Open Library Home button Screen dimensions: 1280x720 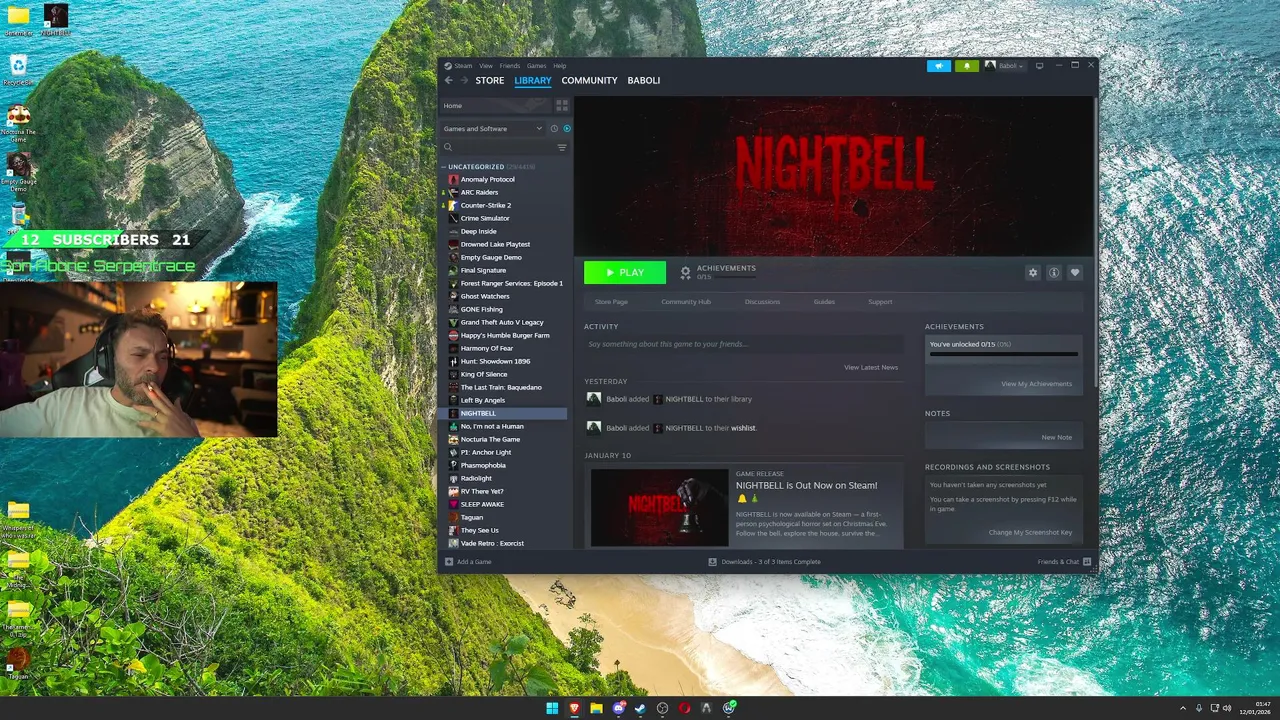(496, 105)
